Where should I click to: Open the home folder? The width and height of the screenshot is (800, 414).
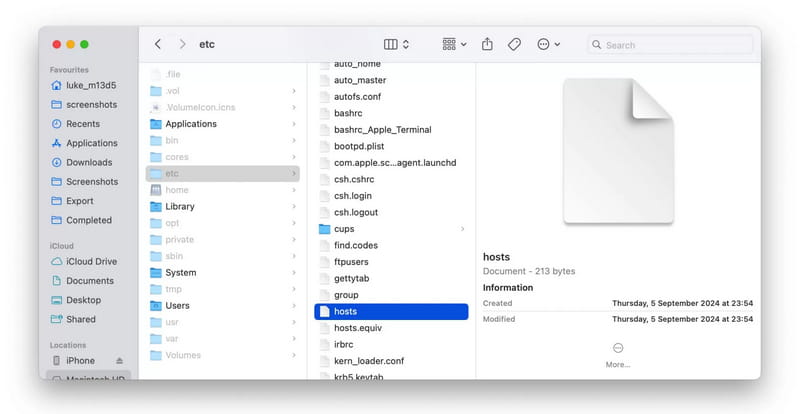tap(222, 190)
